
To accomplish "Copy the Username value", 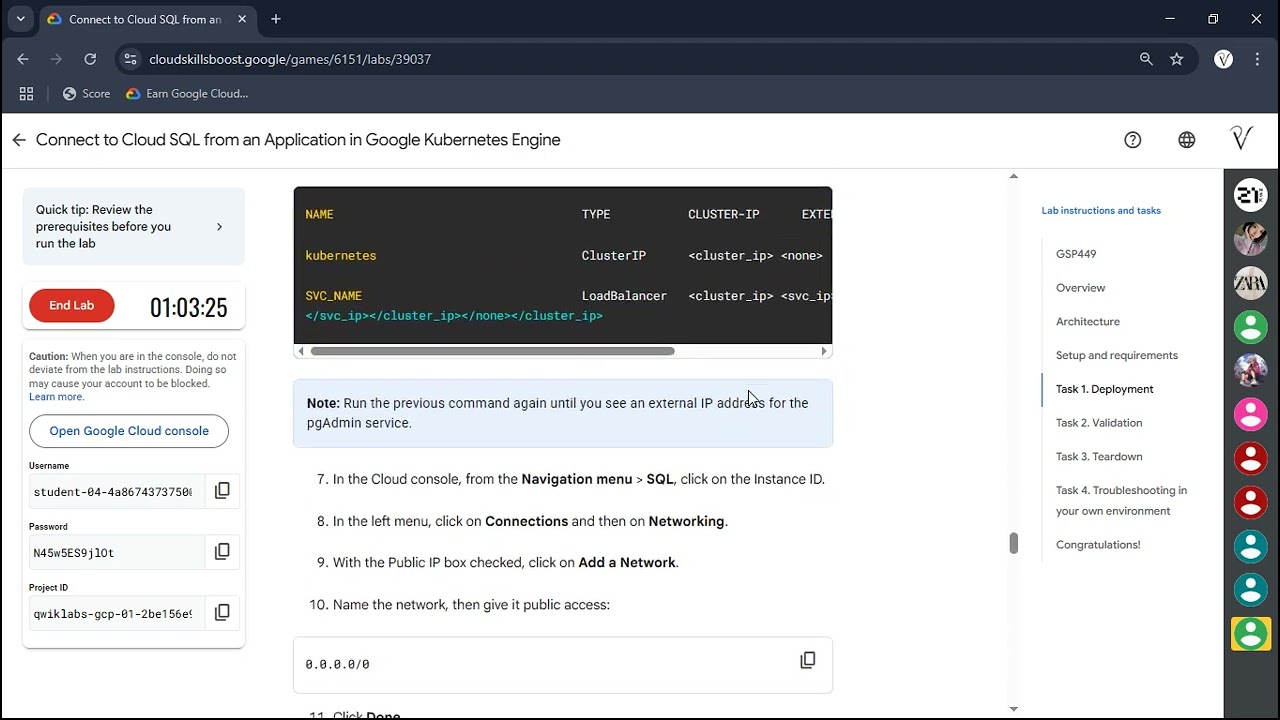I will pos(222,490).
